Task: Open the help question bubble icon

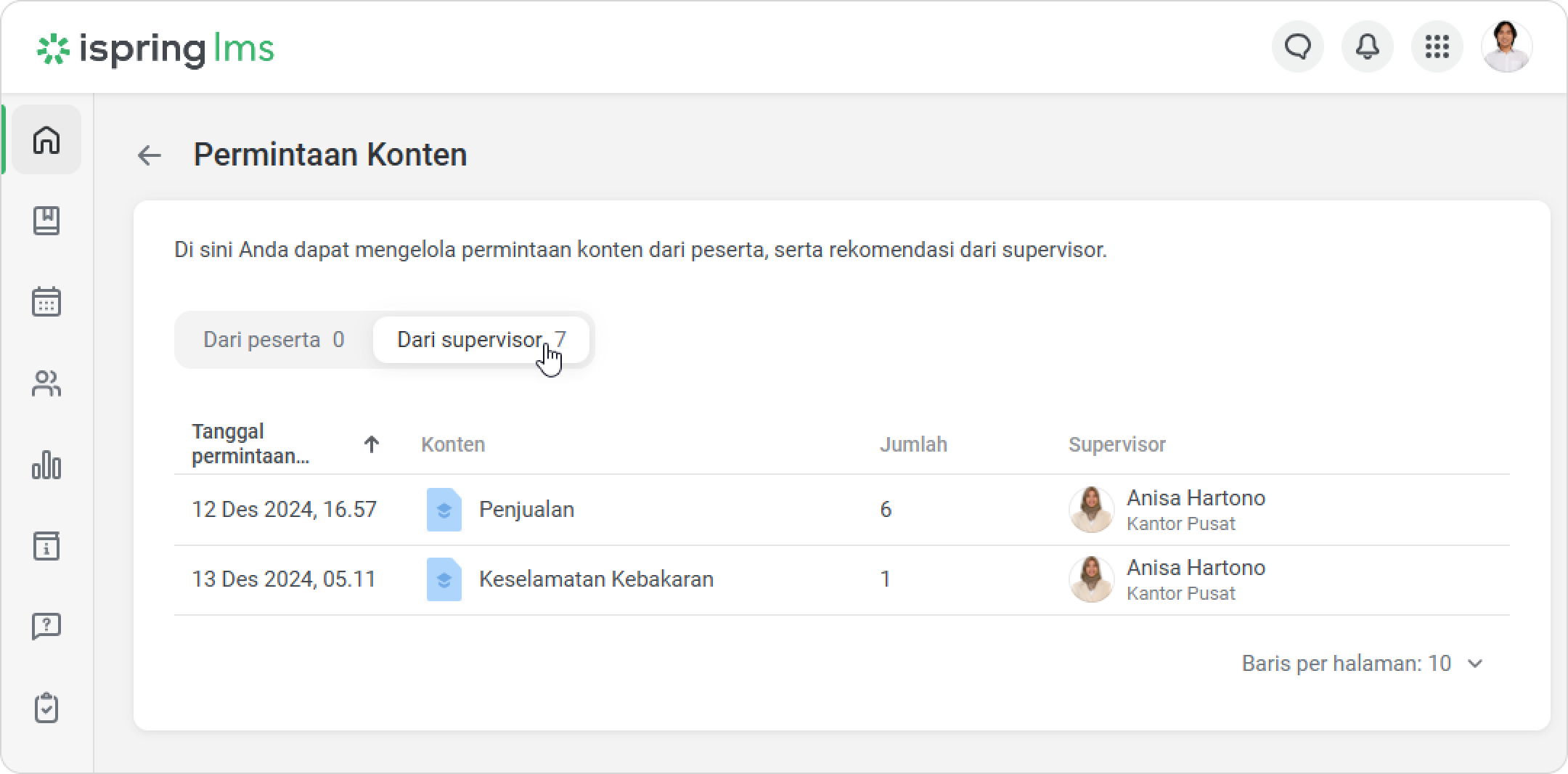Action: pyautogui.click(x=46, y=627)
